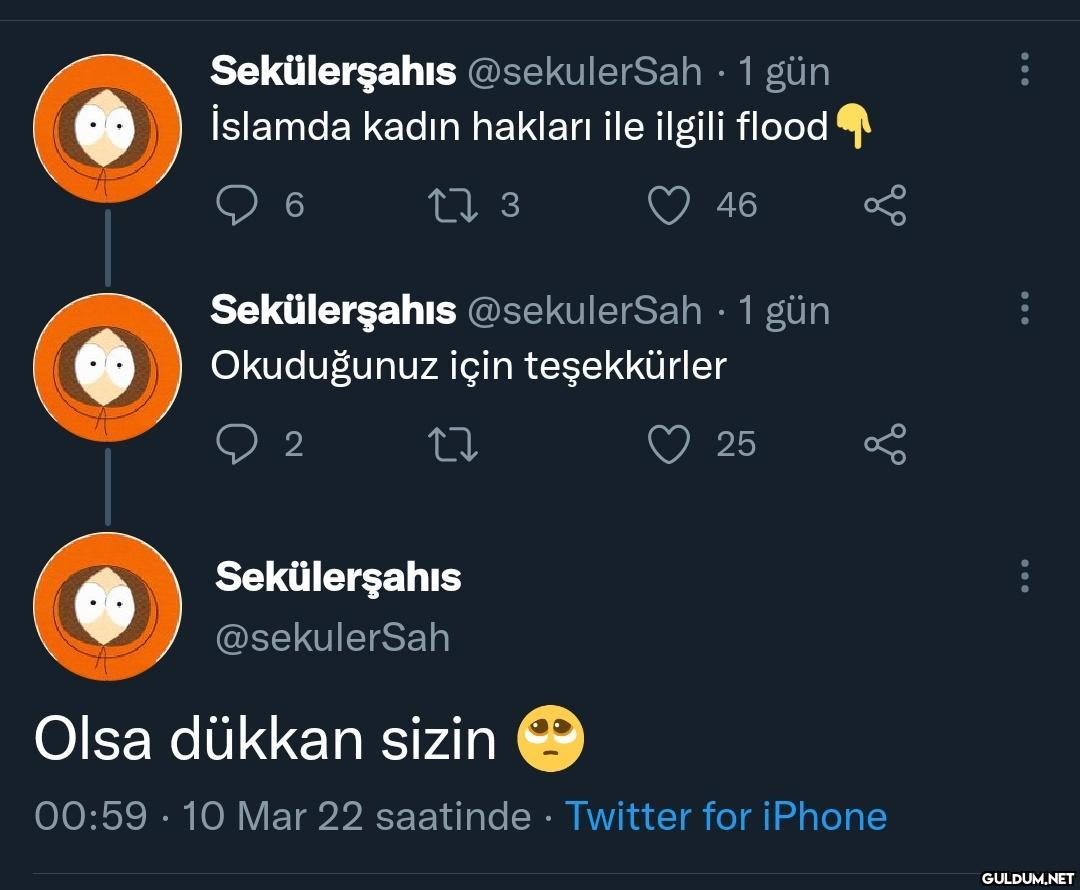Image resolution: width=1080 pixels, height=890 pixels.
Task: Like the tweet with 46 likes
Action: pyautogui.click(x=669, y=205)
